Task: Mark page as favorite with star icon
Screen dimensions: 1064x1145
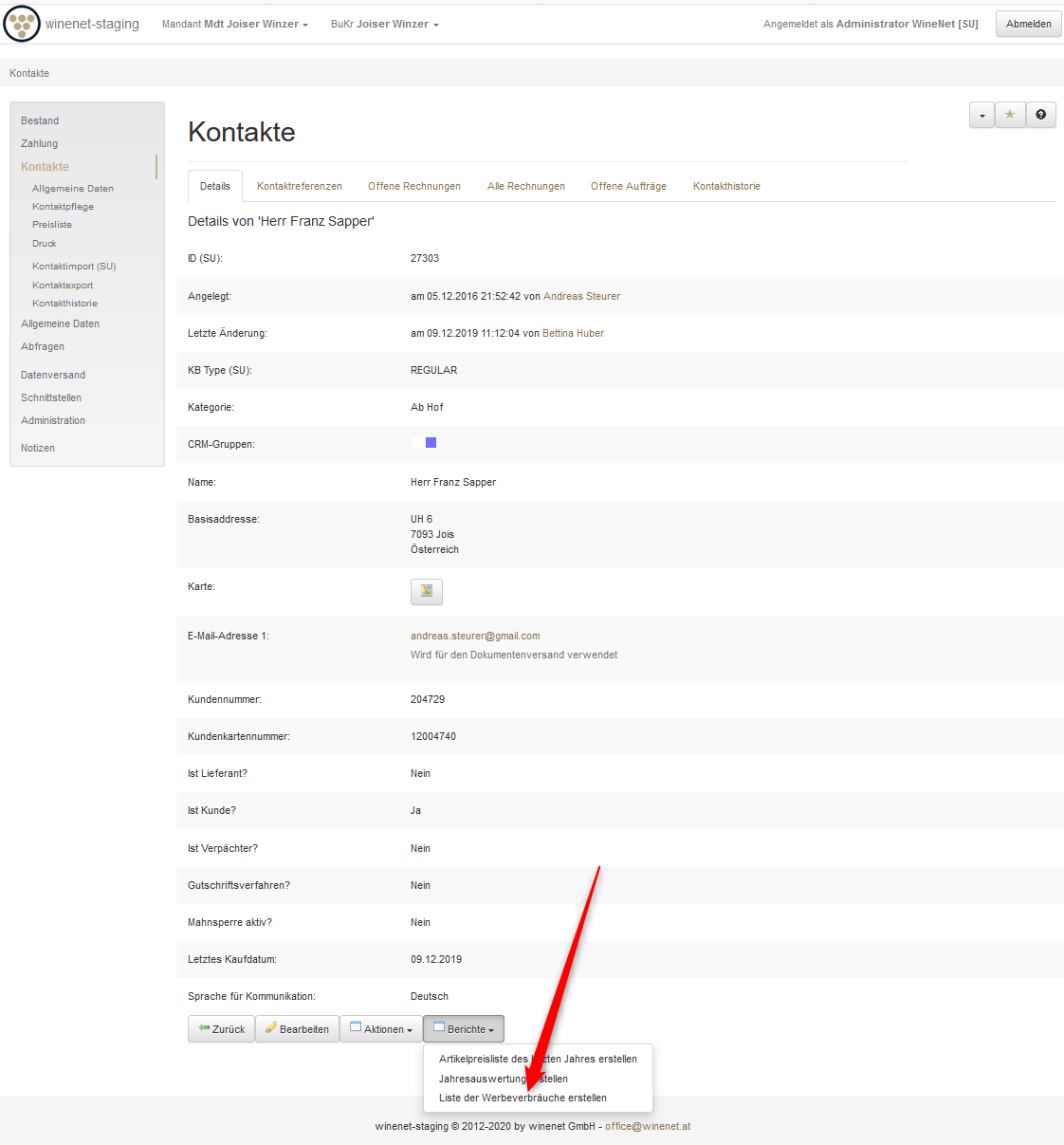Action: click(x=1010, y=115)
